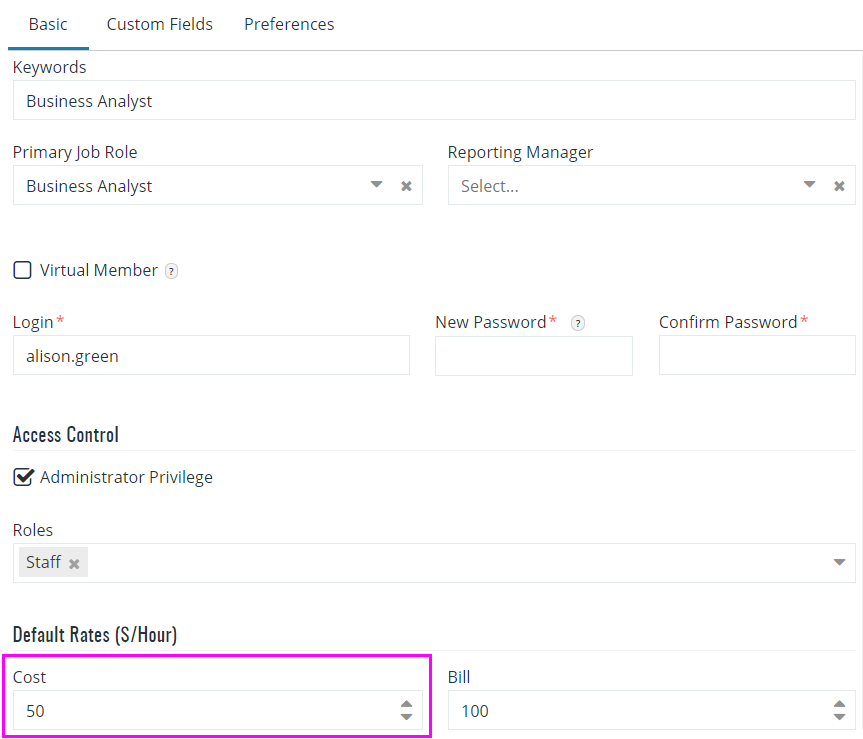Decrease the Cost rate value
This screenshot has width=863, height=739.
(x=406, y=716)
